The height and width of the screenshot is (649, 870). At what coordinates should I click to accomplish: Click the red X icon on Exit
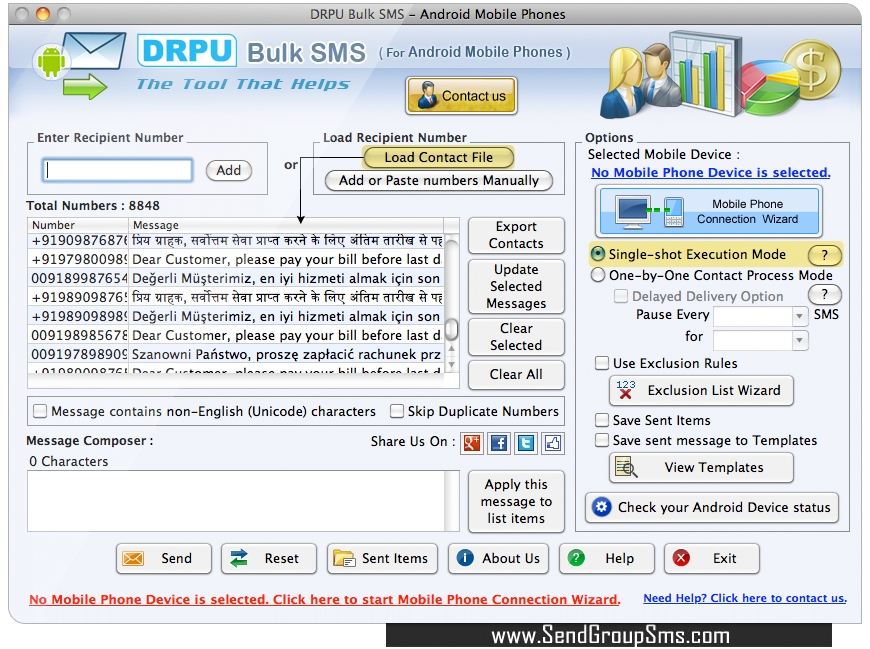click(681, 557)
